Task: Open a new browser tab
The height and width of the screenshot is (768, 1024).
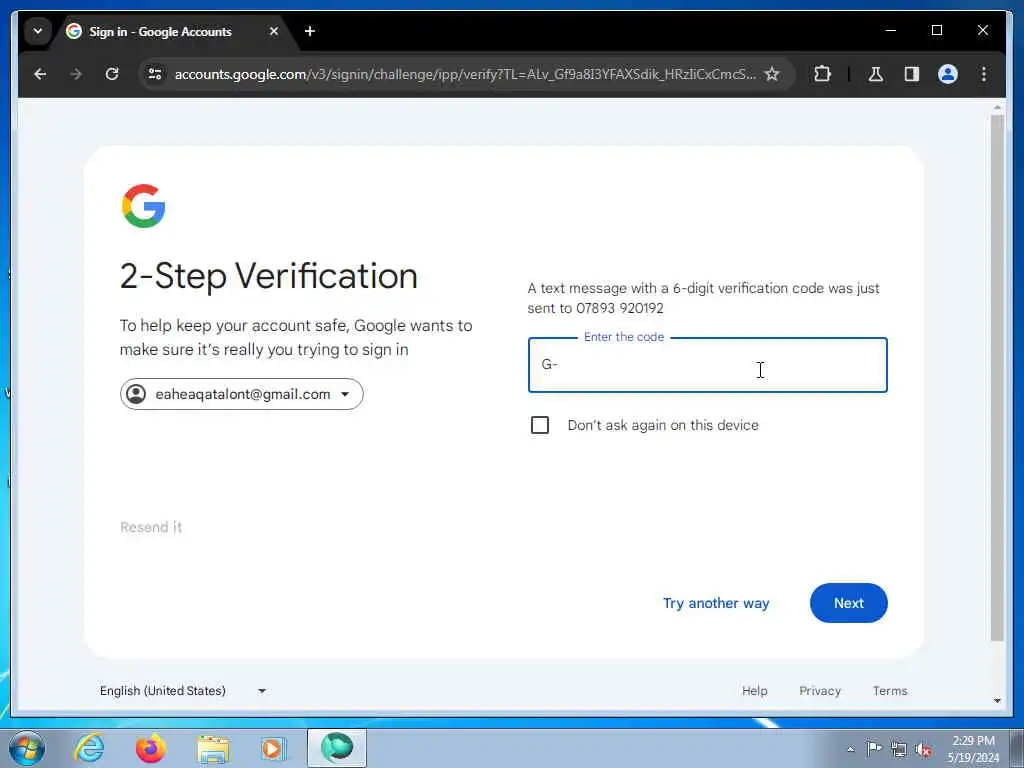Action: tap(310, 31)
